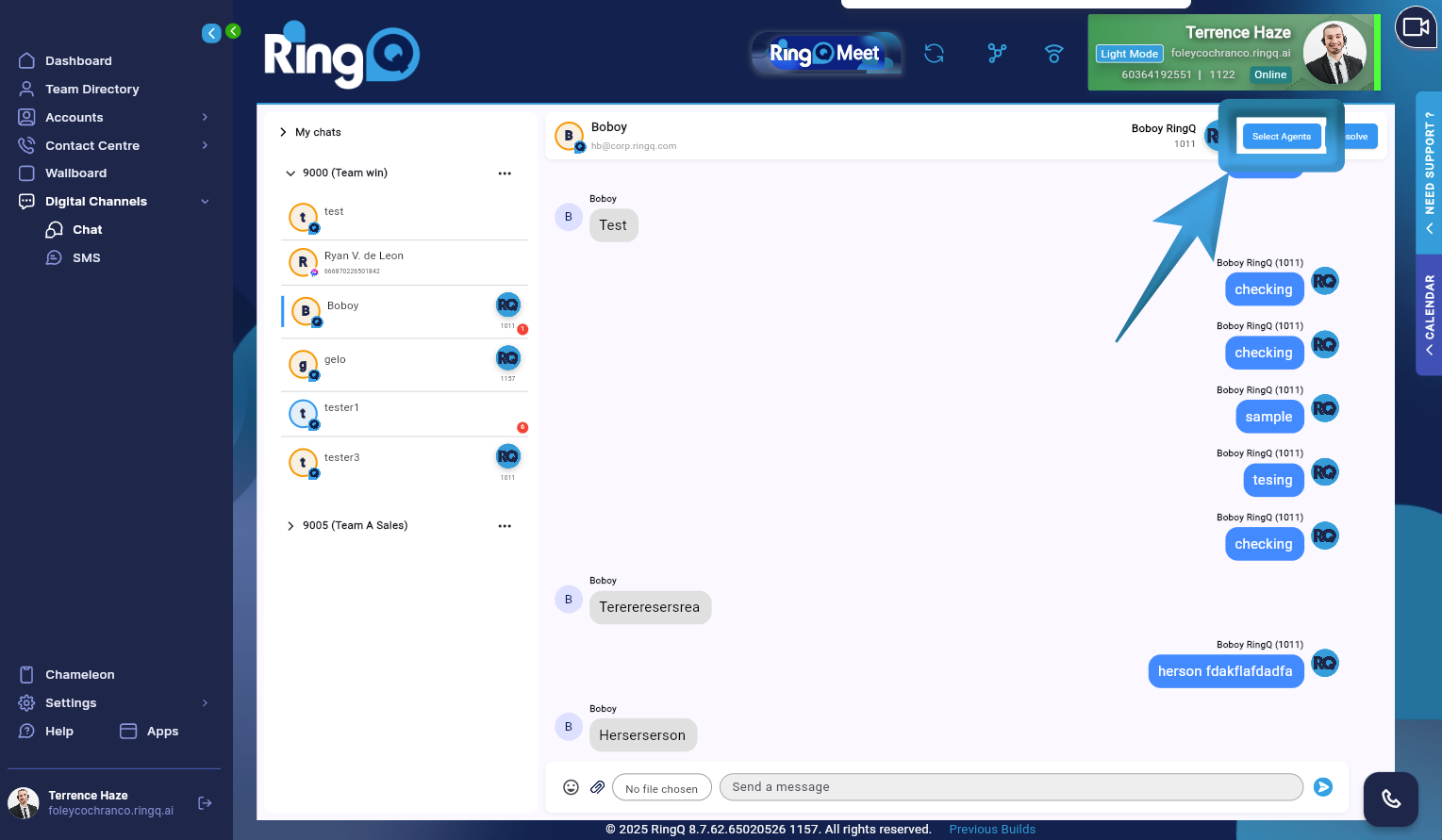The image size is (1442, 840).
Task: Expand the My chats section
Action: pos(283,132)
